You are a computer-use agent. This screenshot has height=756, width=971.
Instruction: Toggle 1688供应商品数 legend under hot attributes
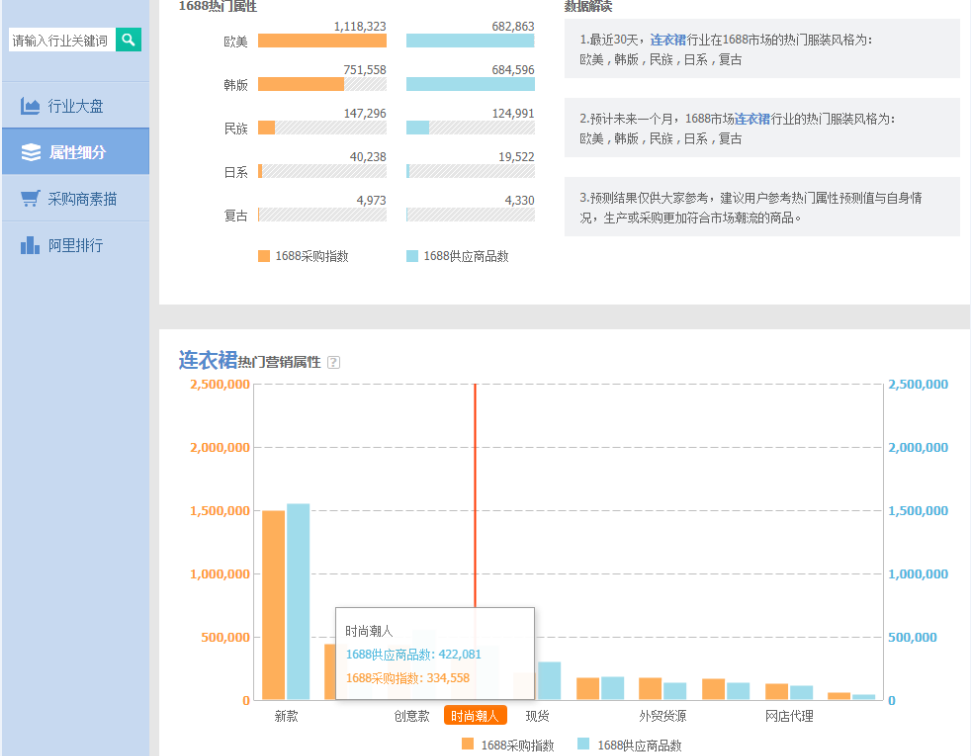(x=458, y=256)
